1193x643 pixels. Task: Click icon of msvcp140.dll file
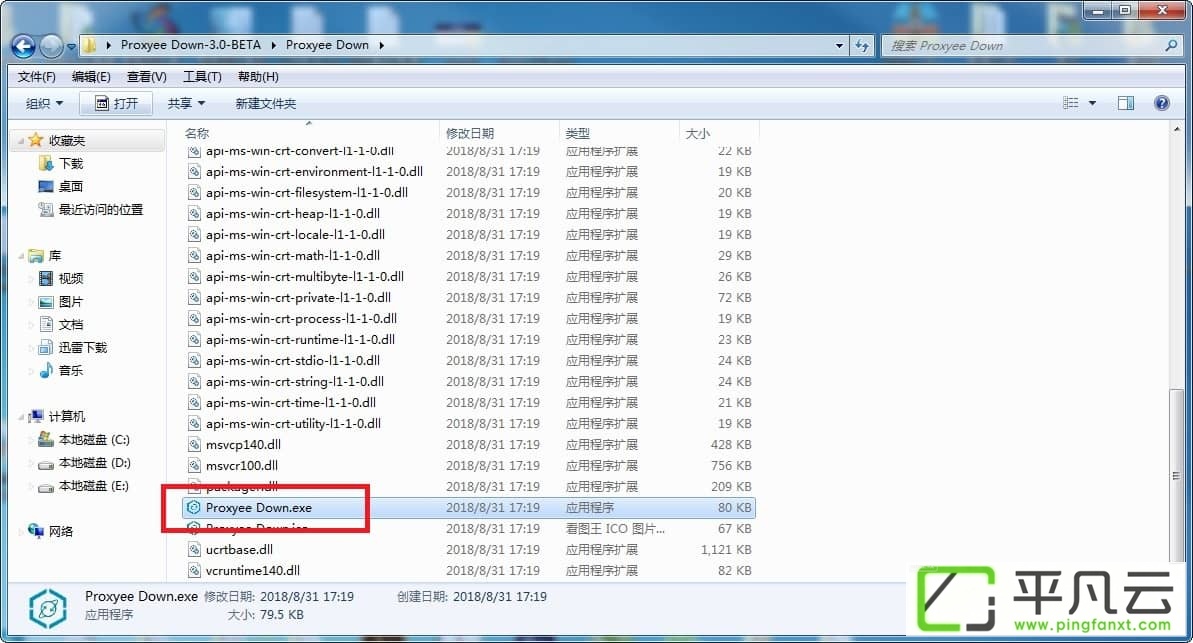(194, 444)
